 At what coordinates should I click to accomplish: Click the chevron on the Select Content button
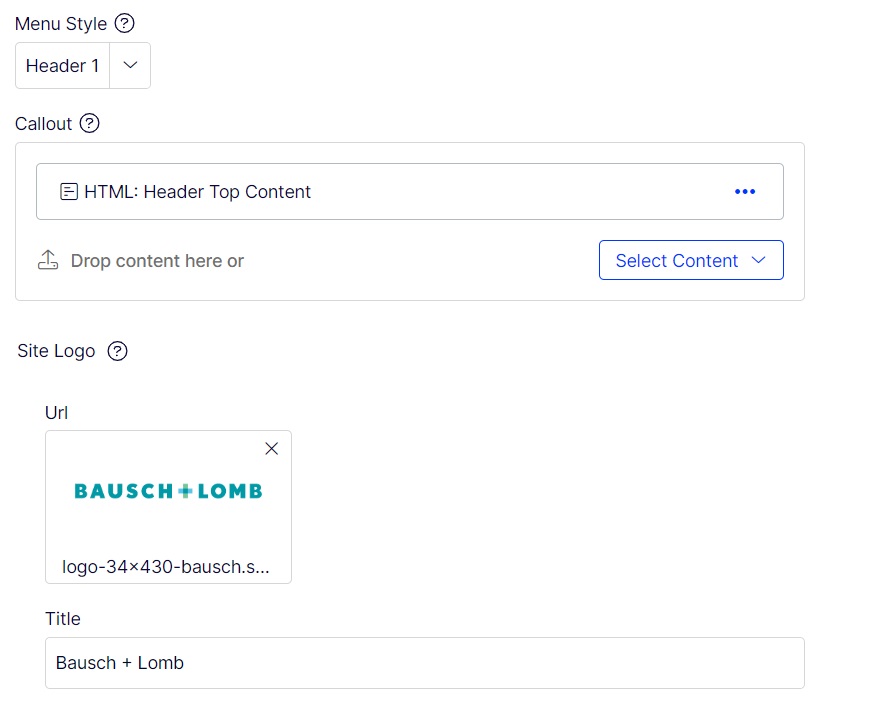758,260
